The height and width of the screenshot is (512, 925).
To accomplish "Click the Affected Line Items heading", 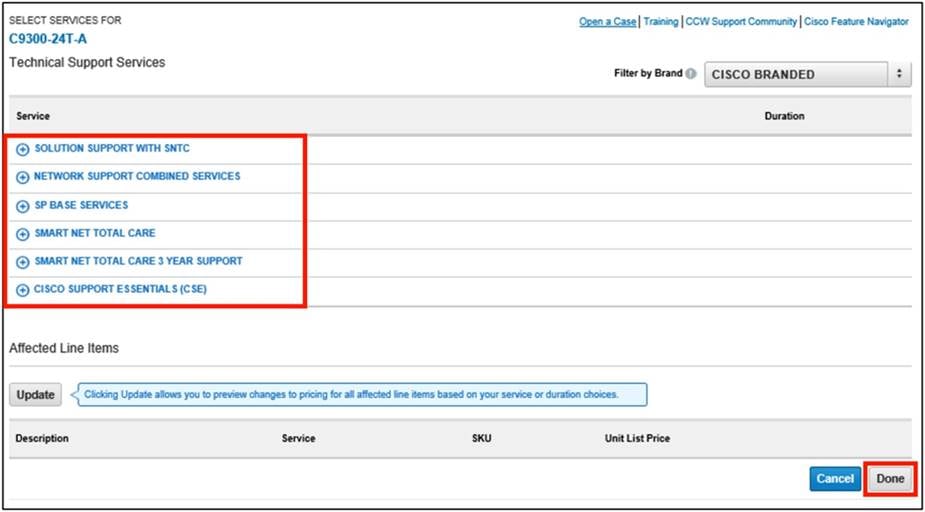I will pos(64,348).
